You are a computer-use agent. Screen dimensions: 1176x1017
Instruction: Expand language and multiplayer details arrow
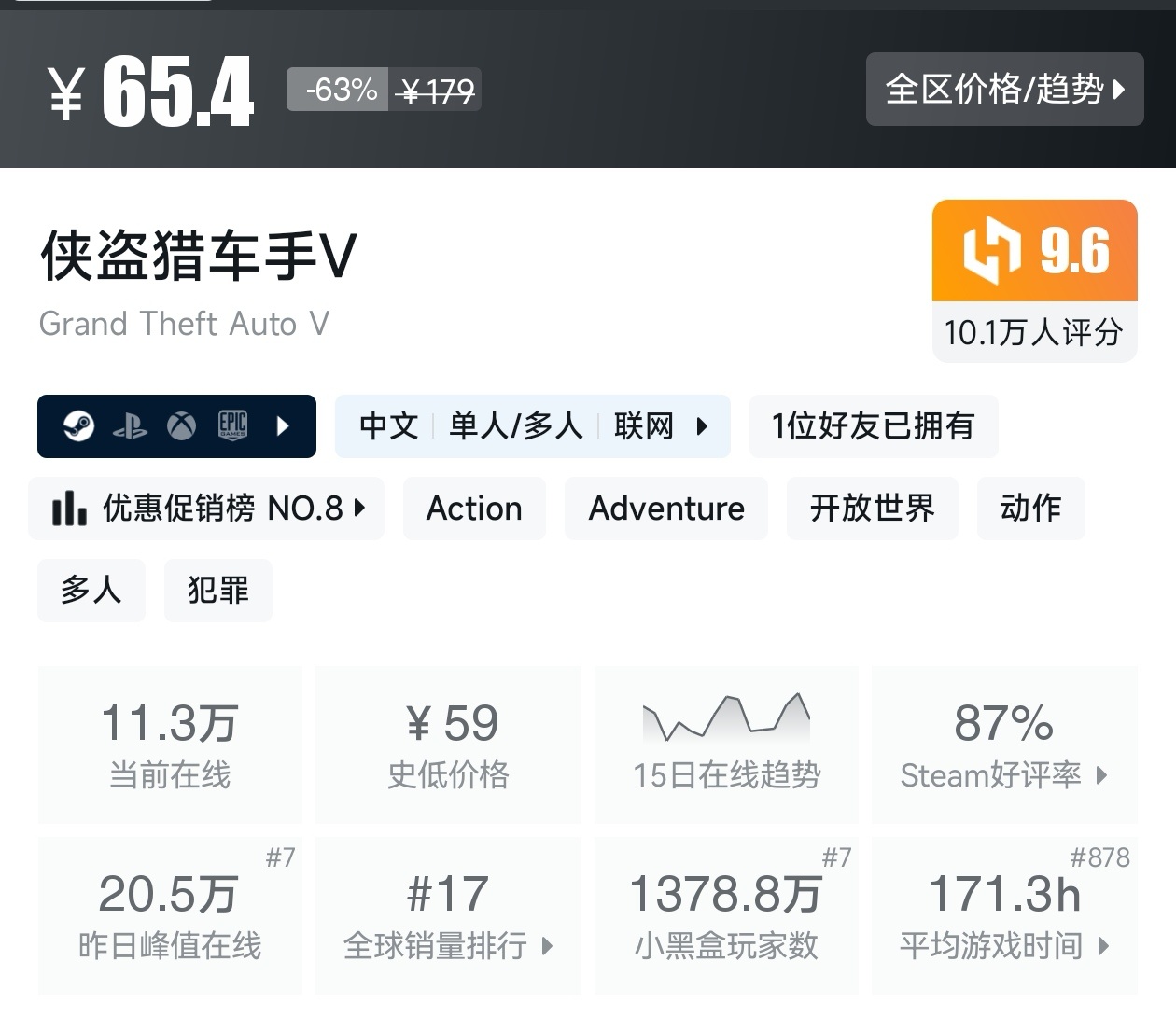(702, 426)
